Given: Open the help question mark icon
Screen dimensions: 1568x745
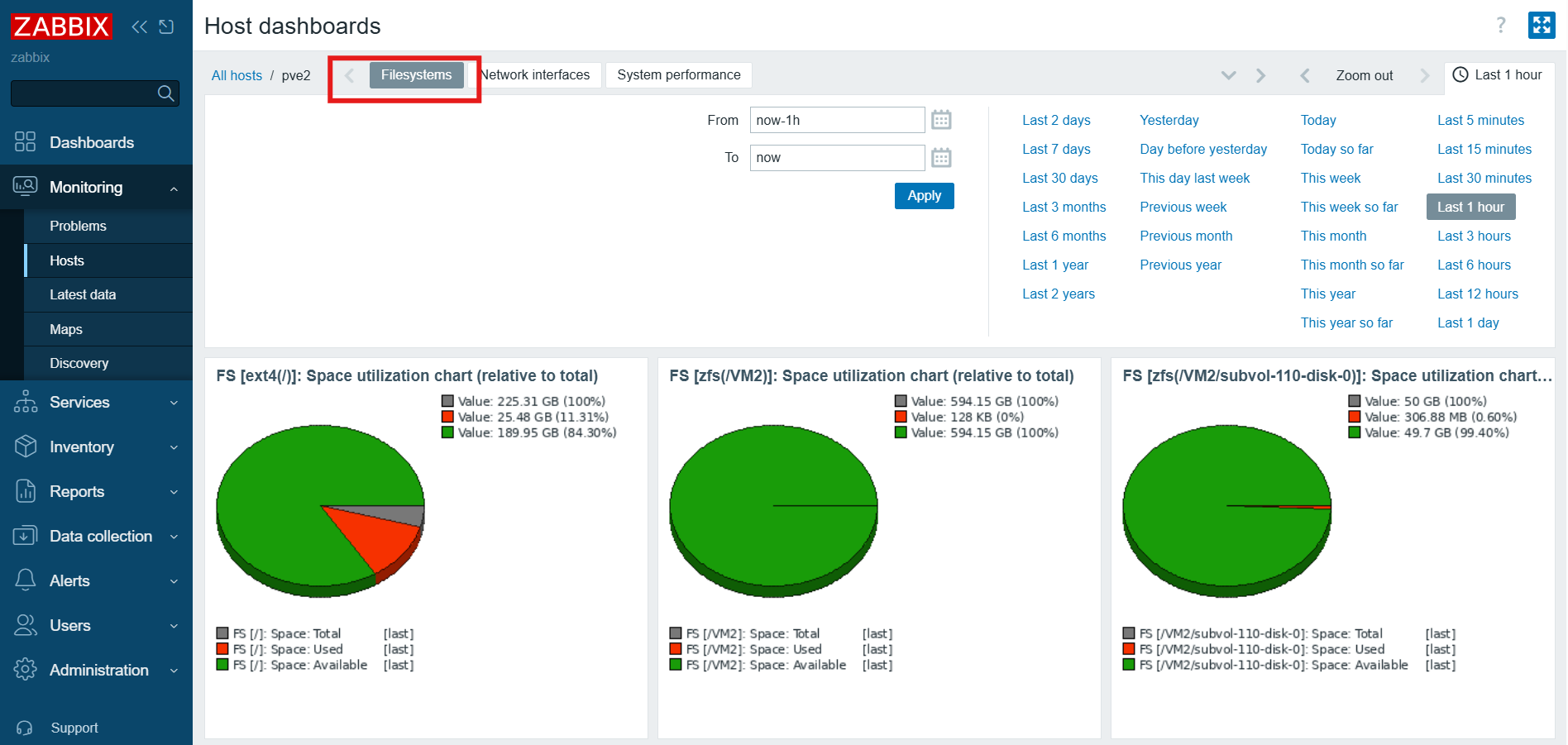Looking at the screenshot, I should coord(1501,26).
